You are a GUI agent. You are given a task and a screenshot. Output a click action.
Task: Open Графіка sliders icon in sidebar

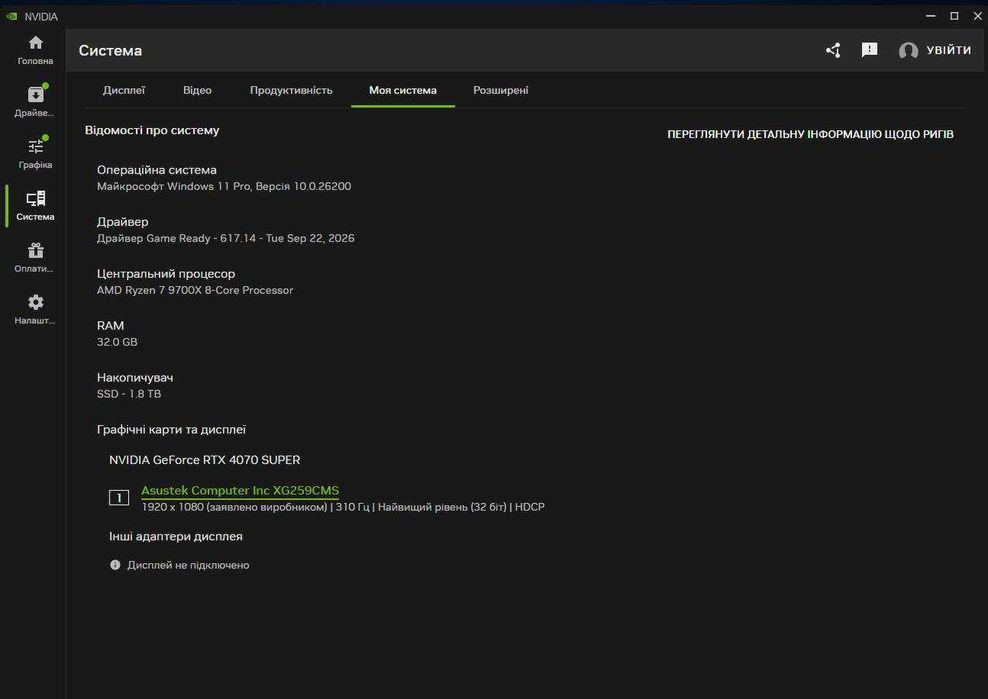pyautogui.click(x=35, y=146)
